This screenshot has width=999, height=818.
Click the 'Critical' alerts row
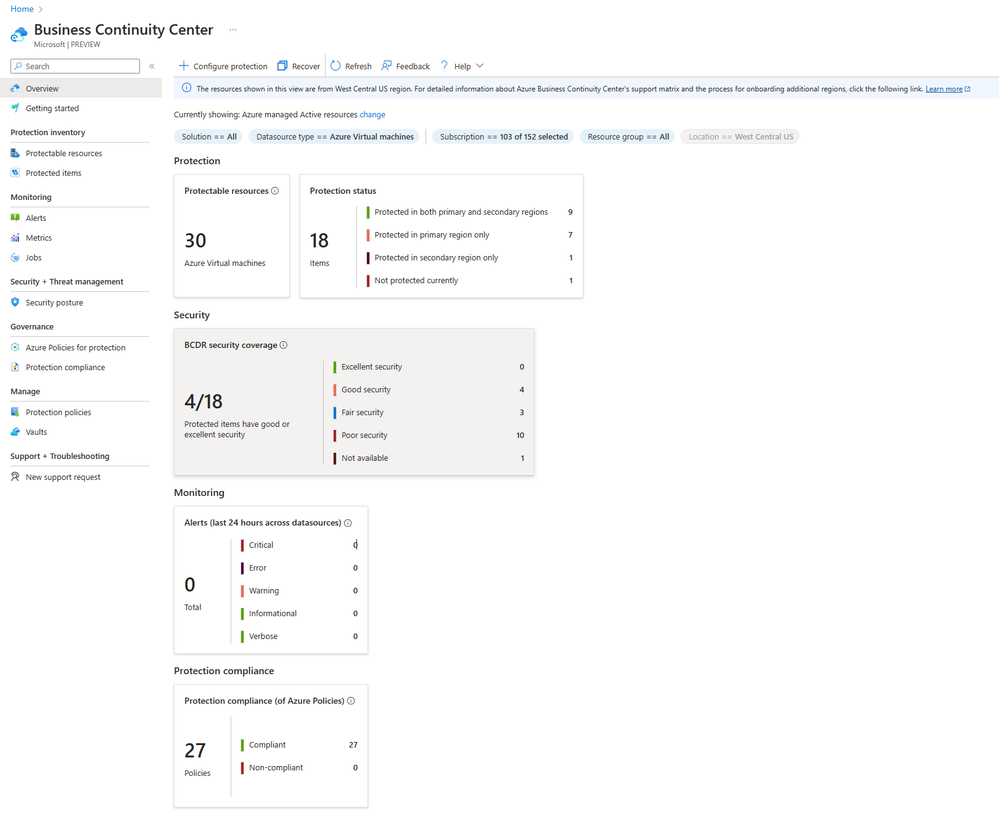pyautogui.click(x=299, y=545)
